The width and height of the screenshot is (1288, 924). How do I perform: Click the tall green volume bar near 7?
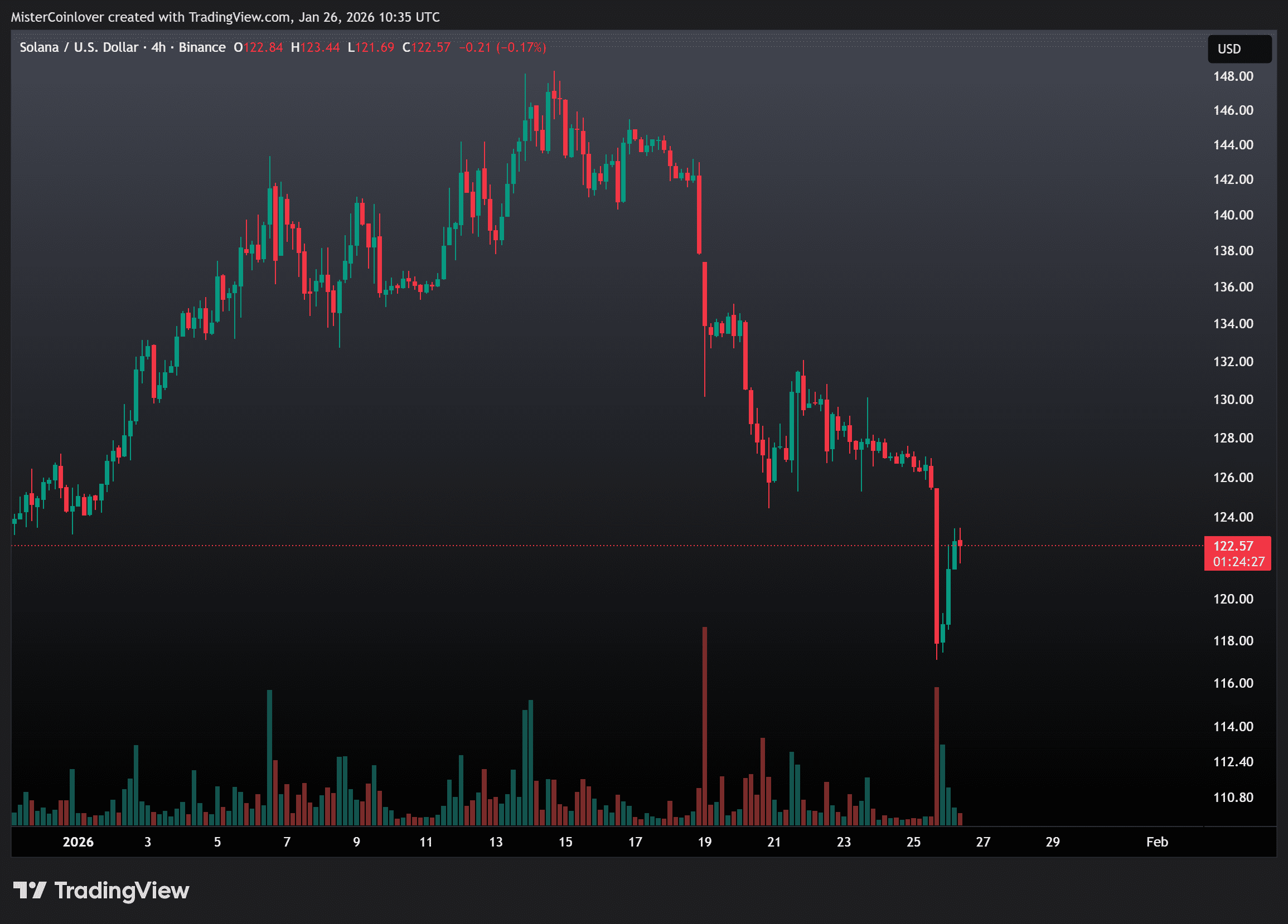(269, 758)
